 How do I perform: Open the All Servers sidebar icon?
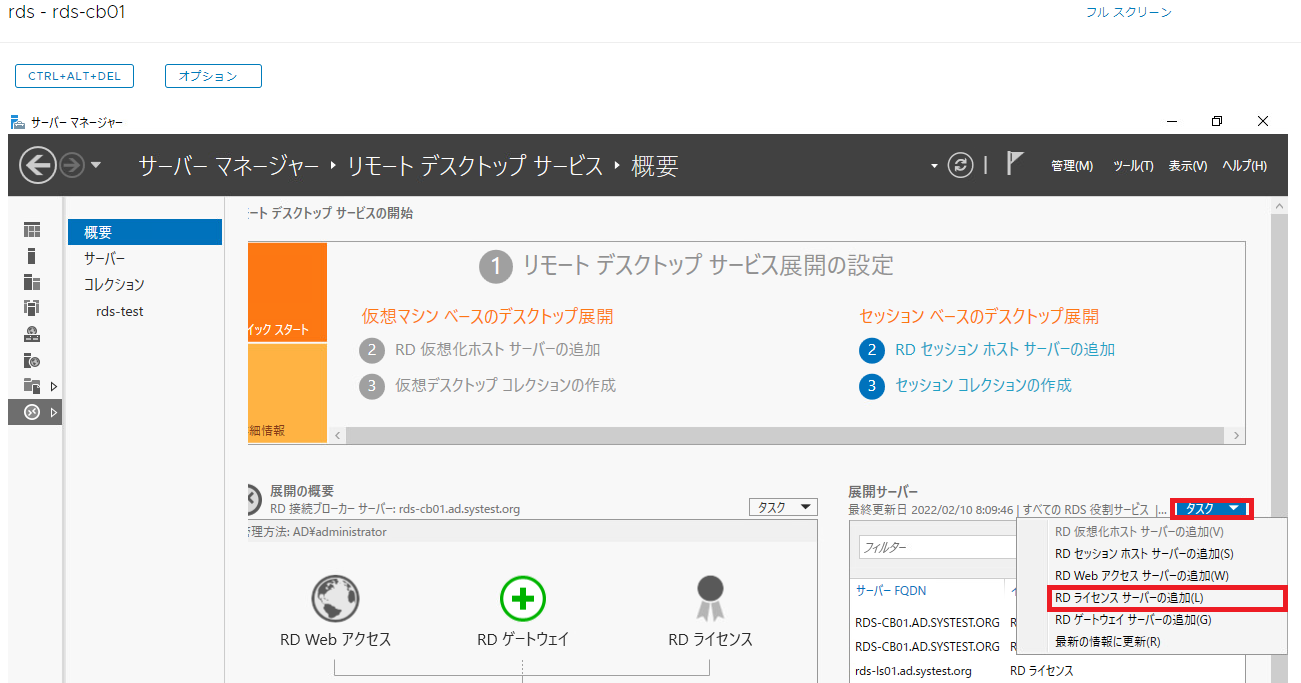click(32, 281)
